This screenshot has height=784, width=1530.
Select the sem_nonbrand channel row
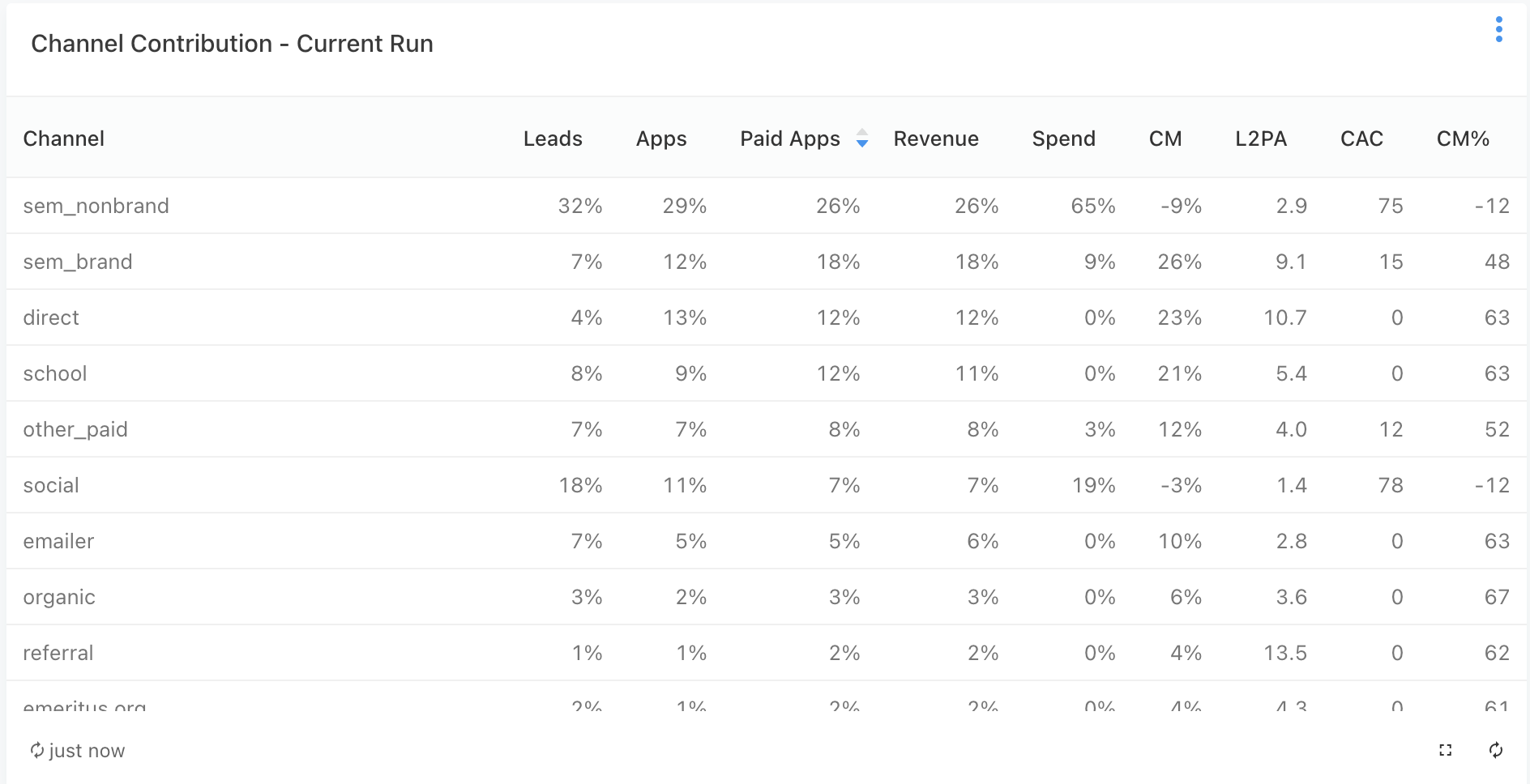point(96,206)
